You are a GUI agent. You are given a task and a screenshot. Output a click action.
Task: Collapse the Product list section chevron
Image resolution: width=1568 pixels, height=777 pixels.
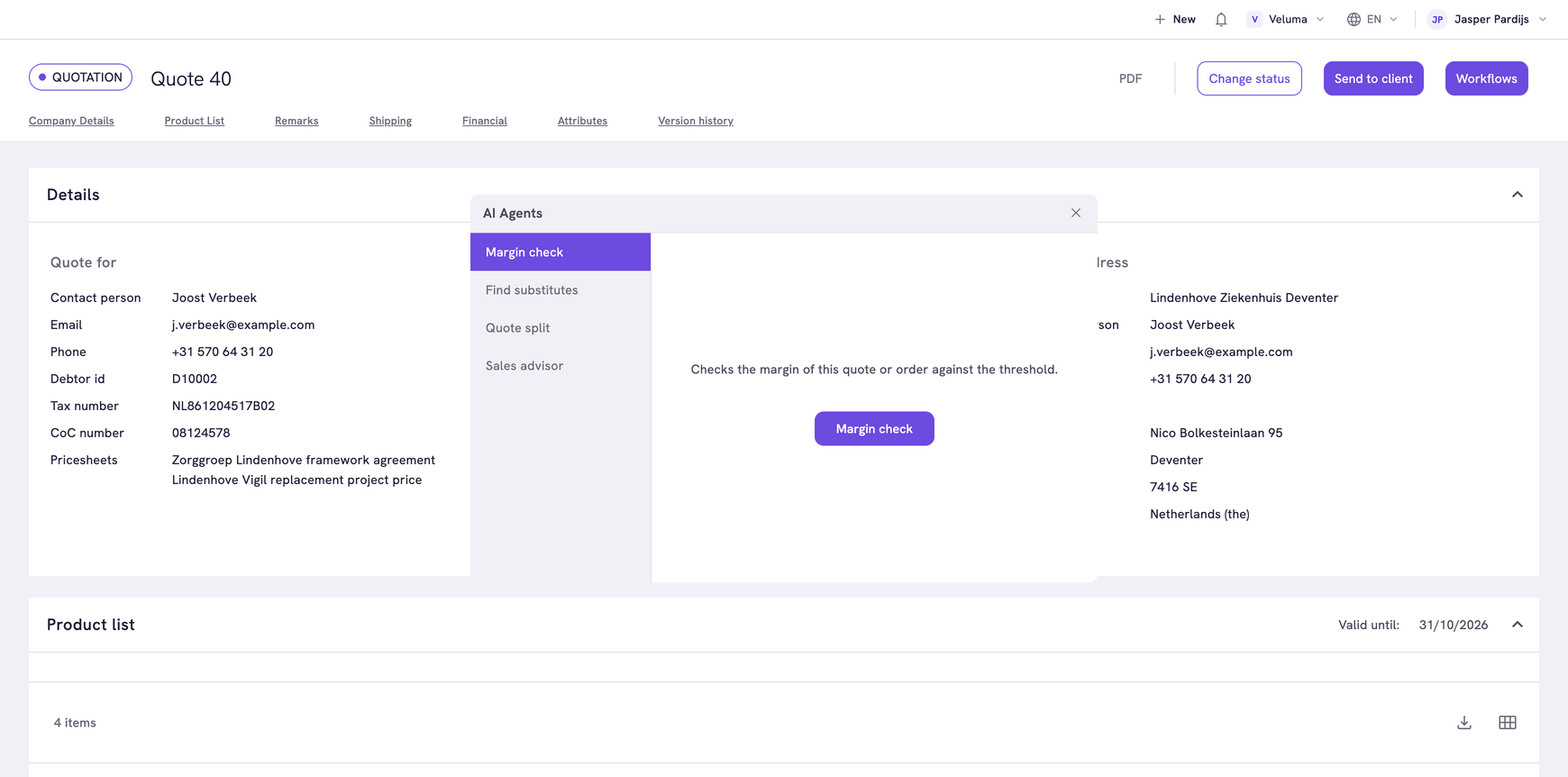click(x=1518, y=625)
